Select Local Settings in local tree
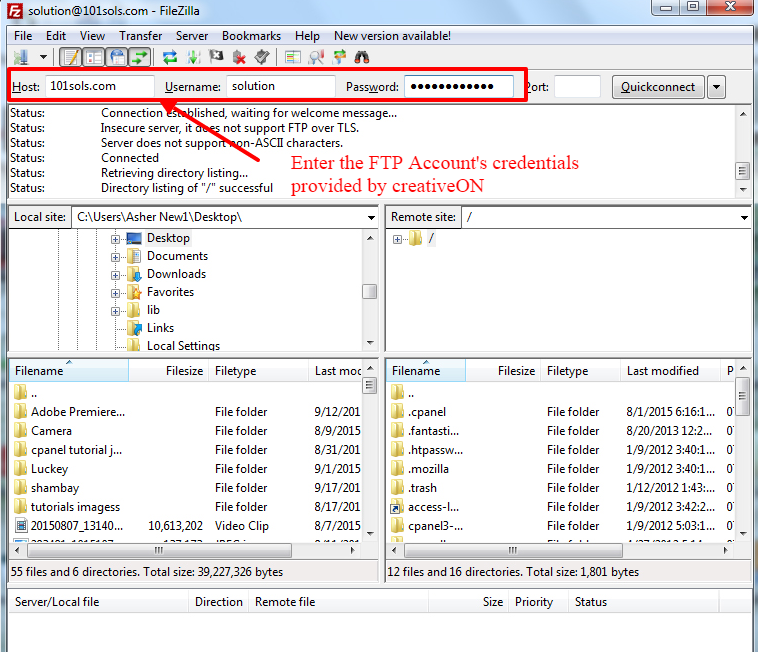Screen dimensions: 758x652 tap(183, 346)
